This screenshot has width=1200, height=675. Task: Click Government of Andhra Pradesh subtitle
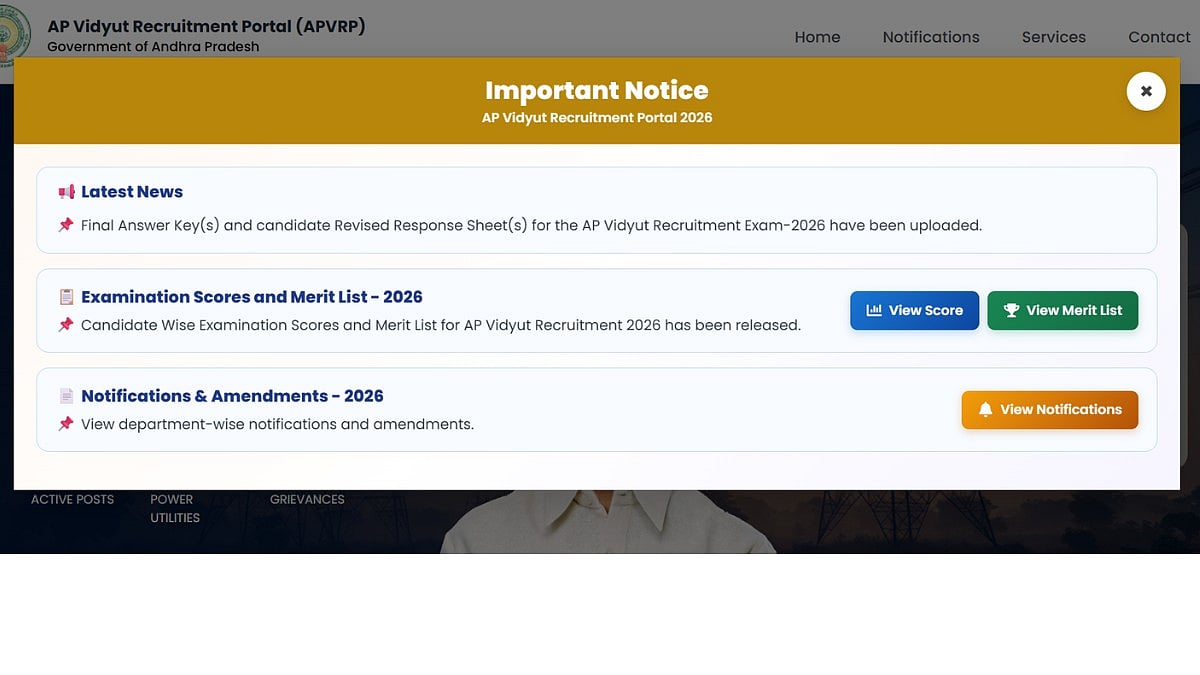coord(153,47)
